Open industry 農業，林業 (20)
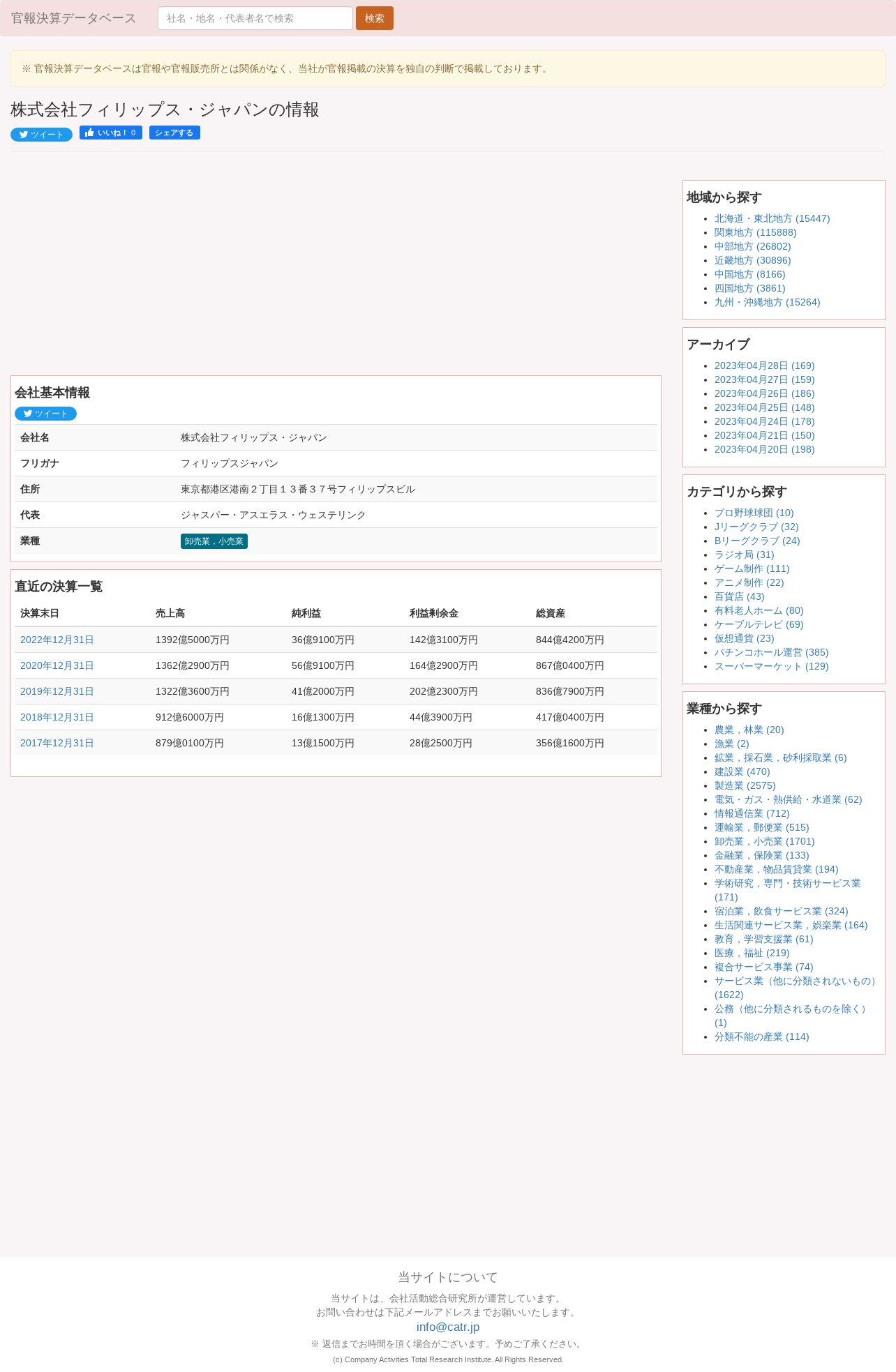The height and width of the screenshot is (1372, 896). pyautogui.click(x=749, y=730)
